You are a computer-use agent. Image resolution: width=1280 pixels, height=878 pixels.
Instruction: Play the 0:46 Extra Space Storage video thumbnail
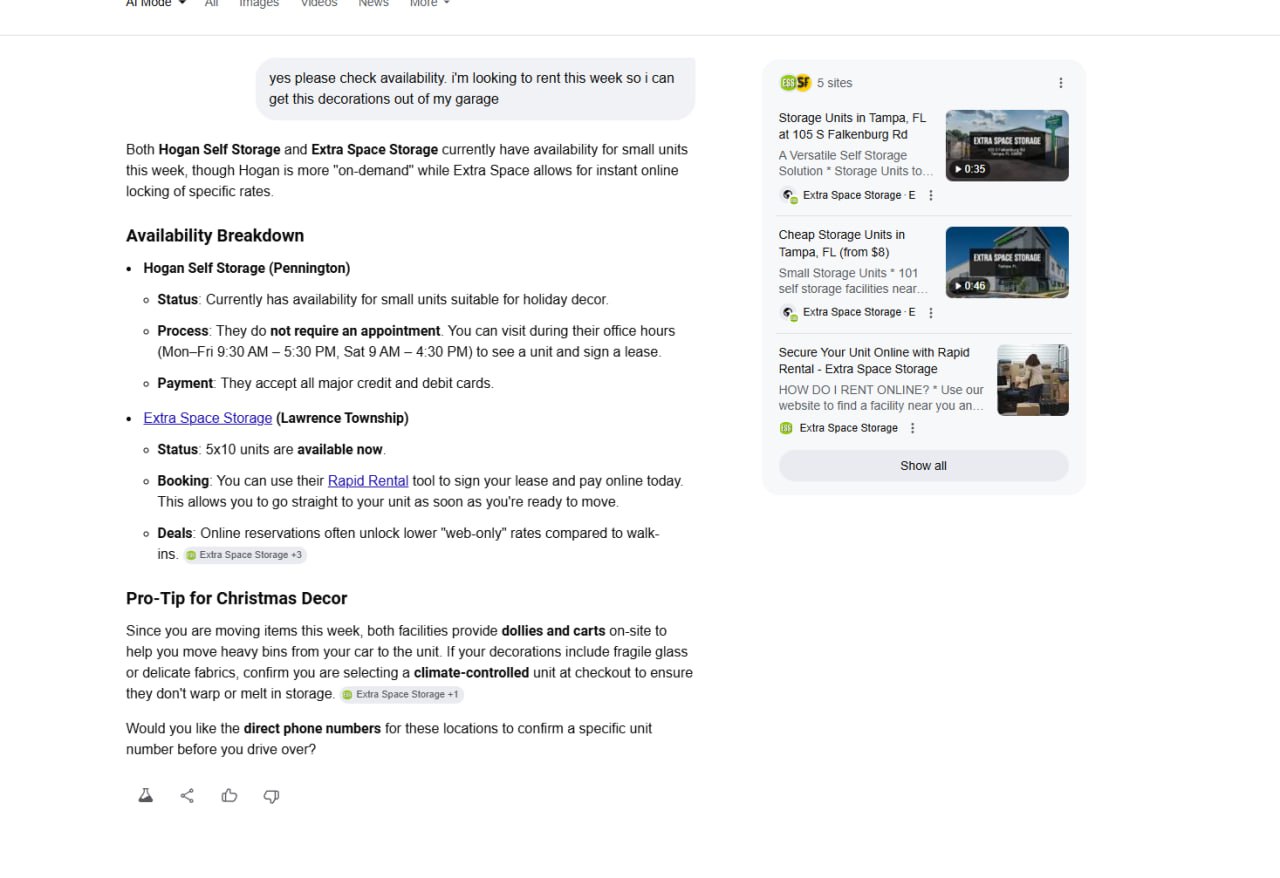pos(1007,262)
